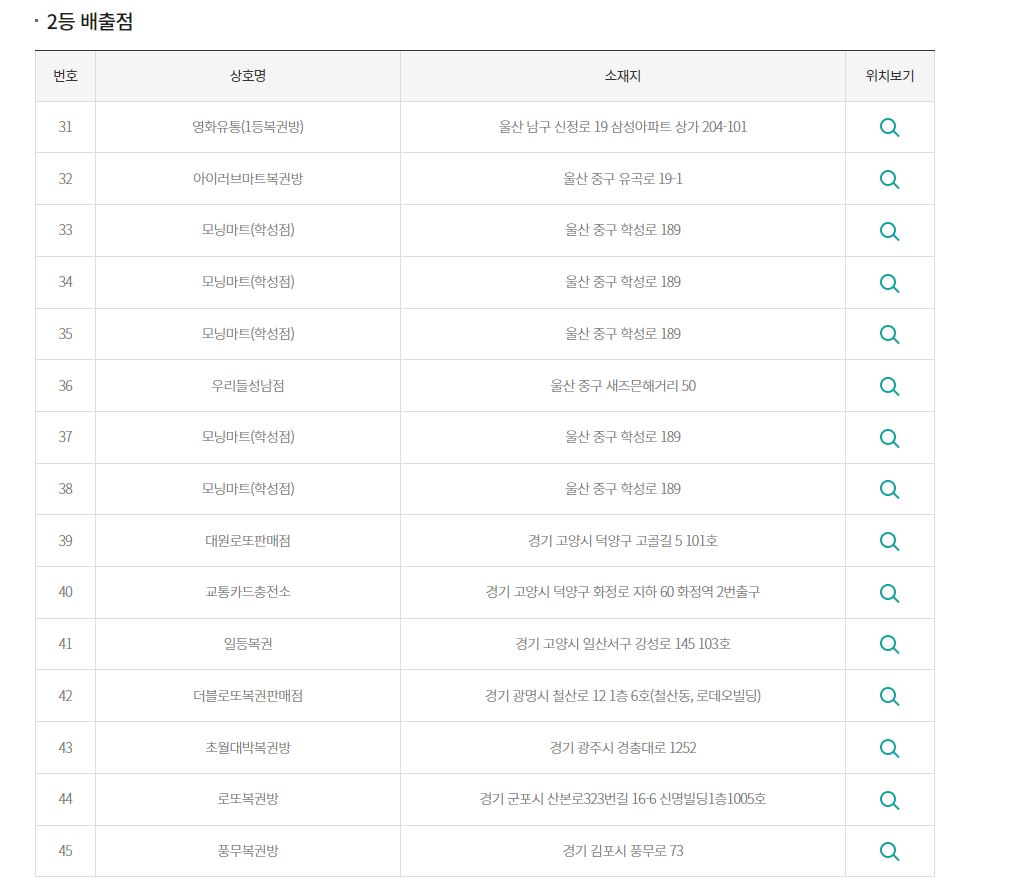
Task: Select address 경기 광주시 경충대로 1252
Action: (x=622, y=748)
